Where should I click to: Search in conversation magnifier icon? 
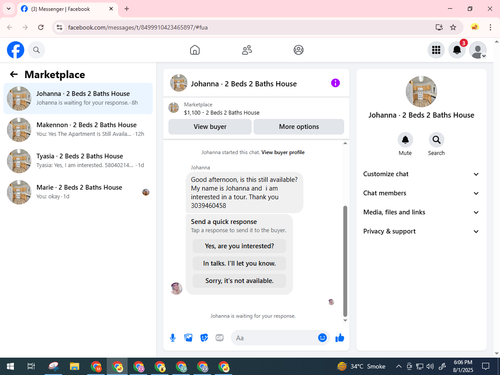pyautogui.click(x=436, y=140)
